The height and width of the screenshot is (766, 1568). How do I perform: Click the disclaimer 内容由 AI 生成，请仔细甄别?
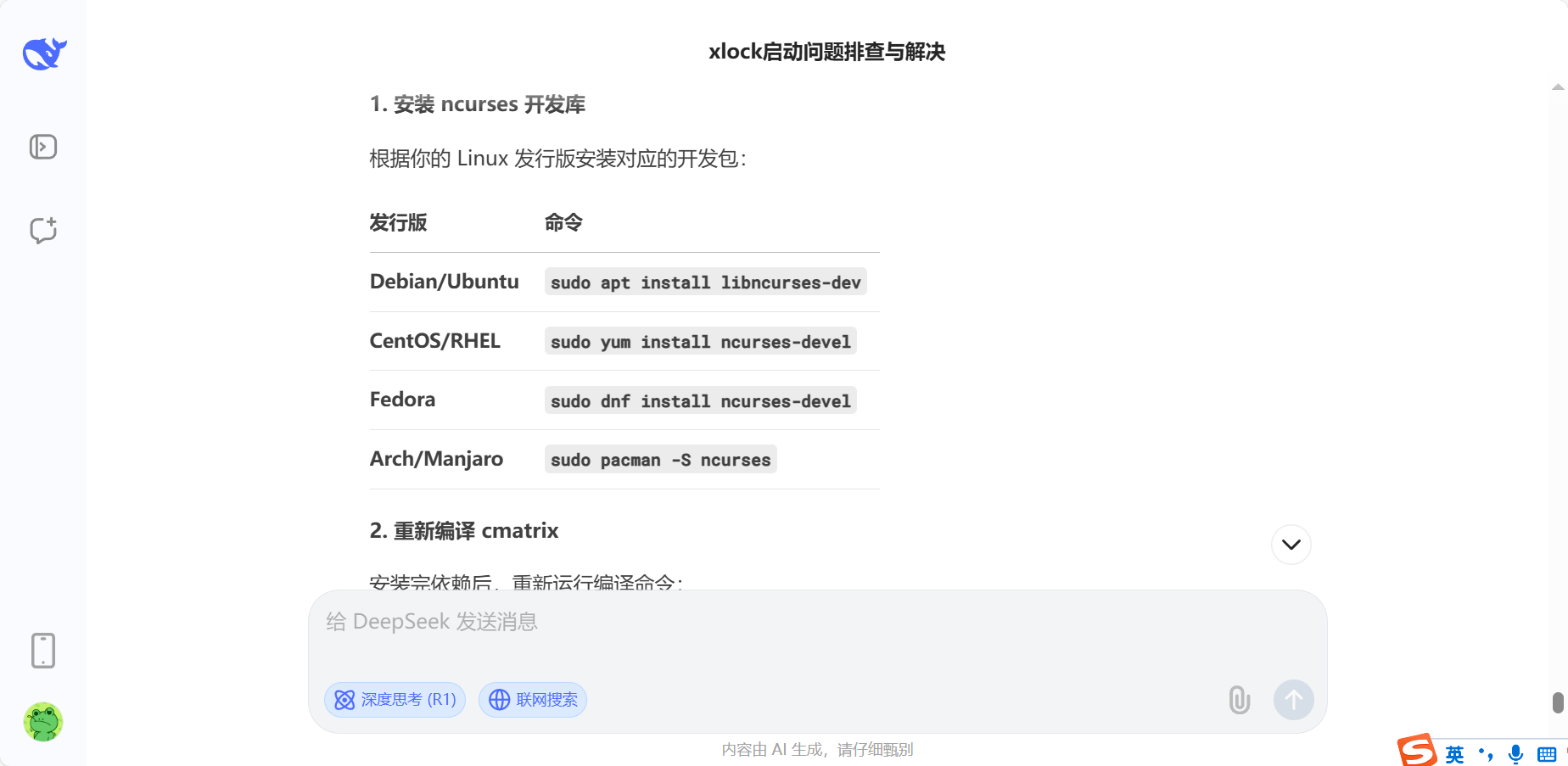(x=817, y=750)
